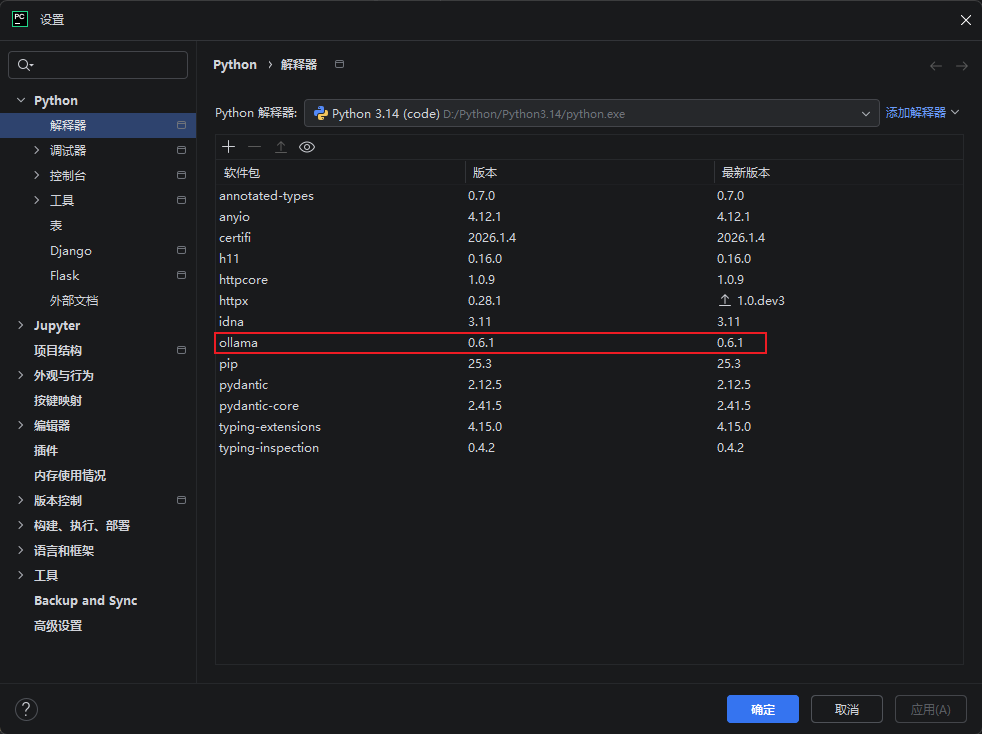
Task: Select the h11 package row
Action: 589,259
